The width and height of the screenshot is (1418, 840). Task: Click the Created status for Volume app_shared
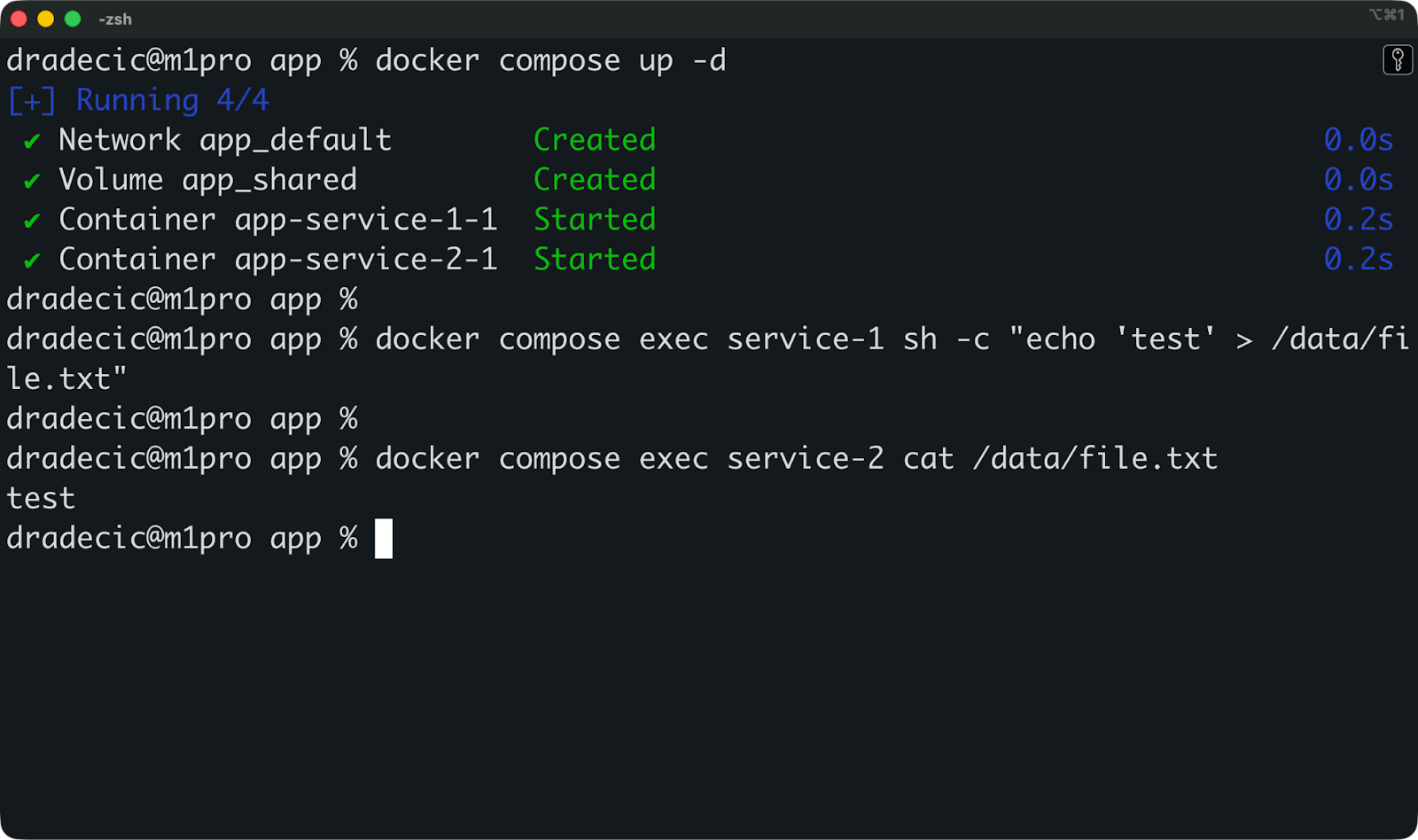(x=595, y=180)
